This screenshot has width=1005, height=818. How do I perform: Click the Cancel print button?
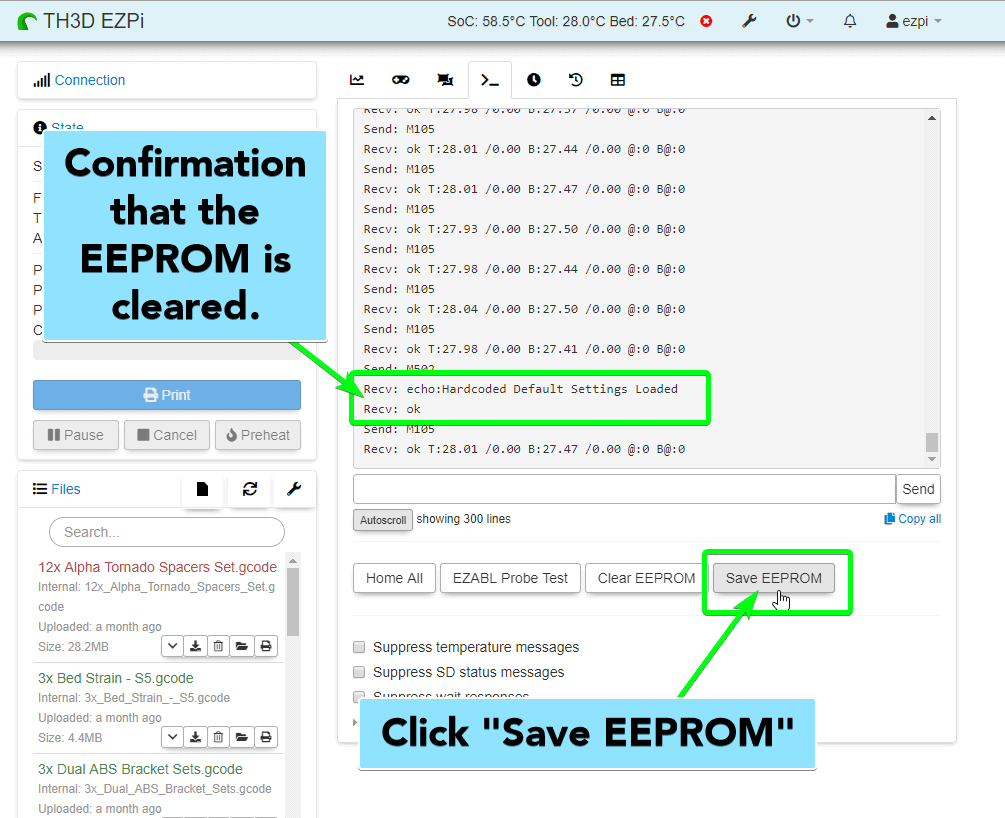(x=167, y=435)
